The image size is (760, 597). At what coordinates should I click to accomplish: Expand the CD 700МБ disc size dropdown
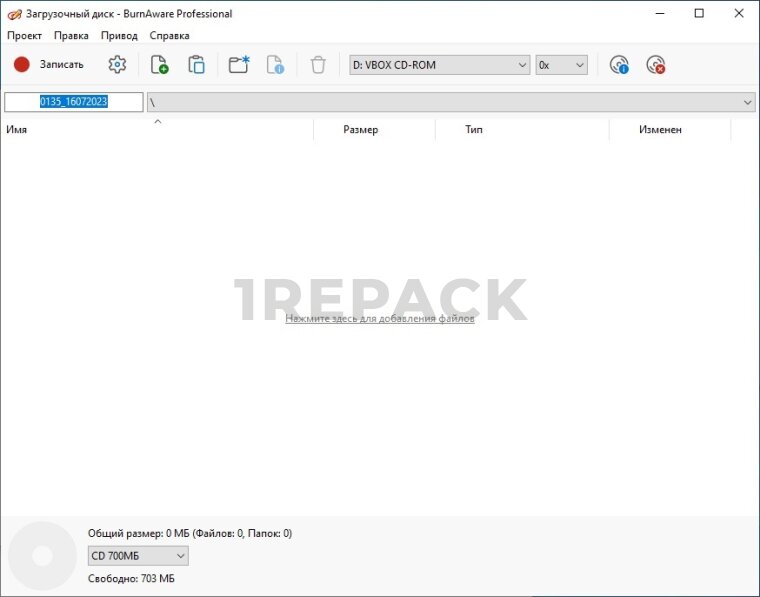coord(138,555)
